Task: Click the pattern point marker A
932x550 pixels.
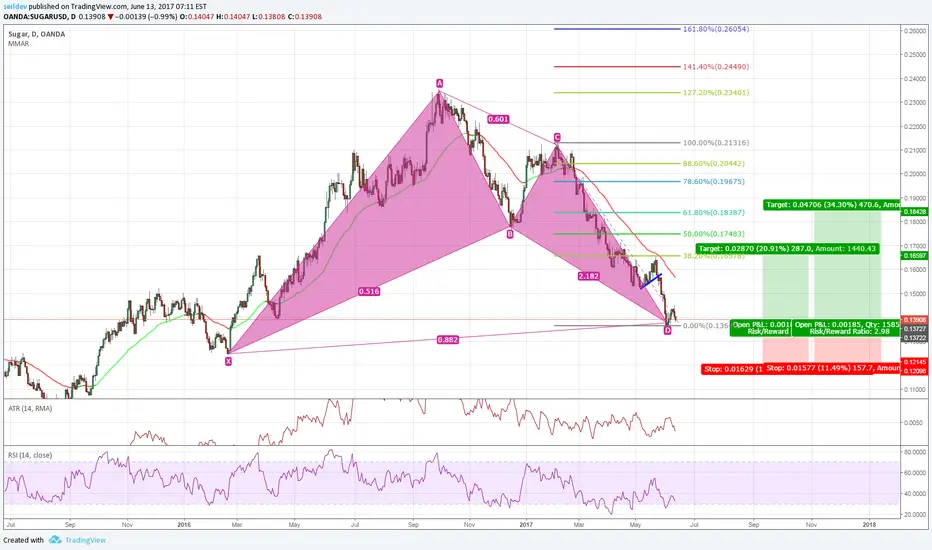Action: coord(439,83)
